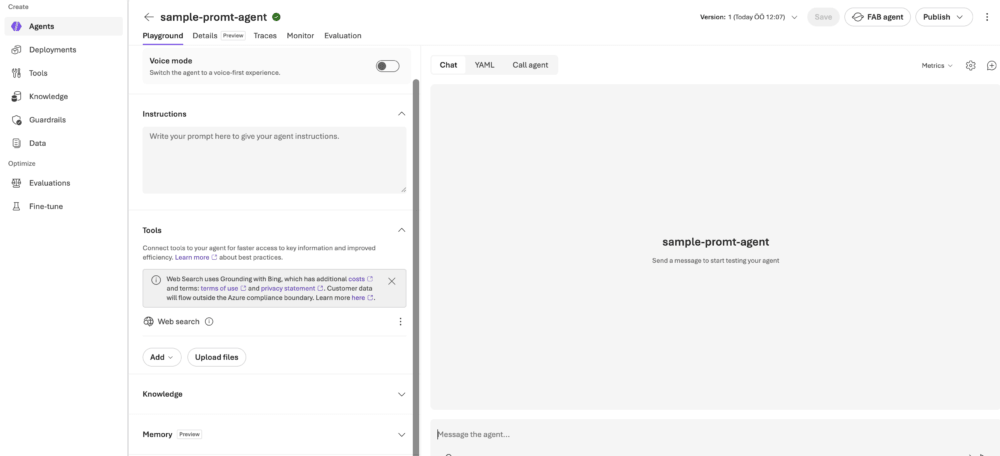This screenshot has width=1000, height=456.
Task: Select the YAML tab
Action: click(x=484, y=65)
